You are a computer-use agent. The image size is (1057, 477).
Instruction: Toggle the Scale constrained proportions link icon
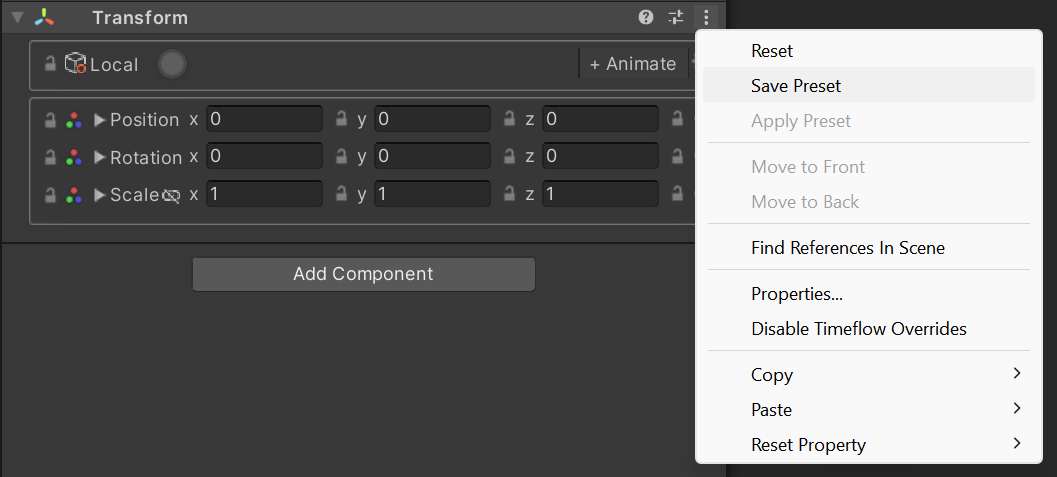click(x=171, y=195)
